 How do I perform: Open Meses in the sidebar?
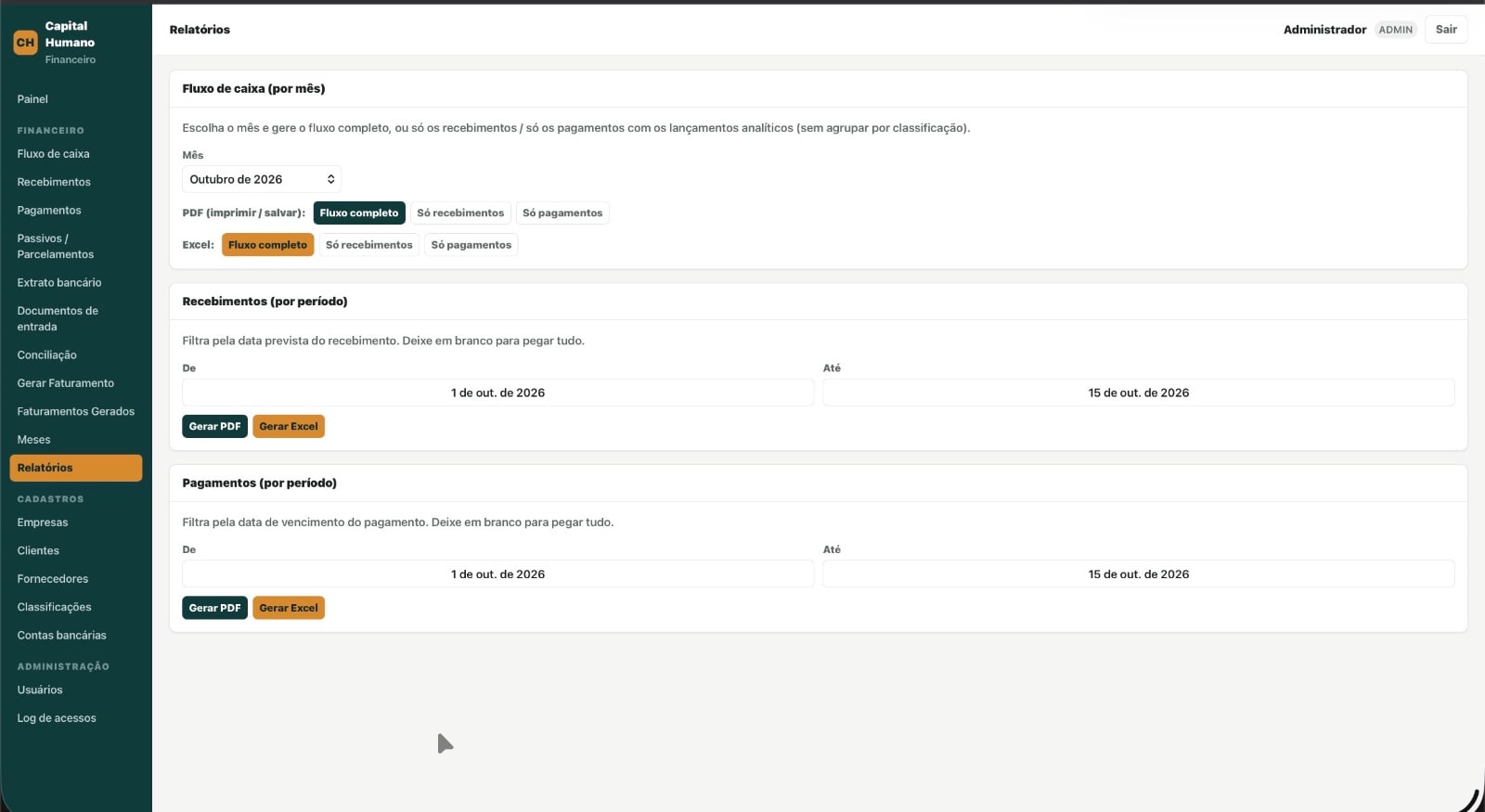pyautogui.click(x=76, y=440)
